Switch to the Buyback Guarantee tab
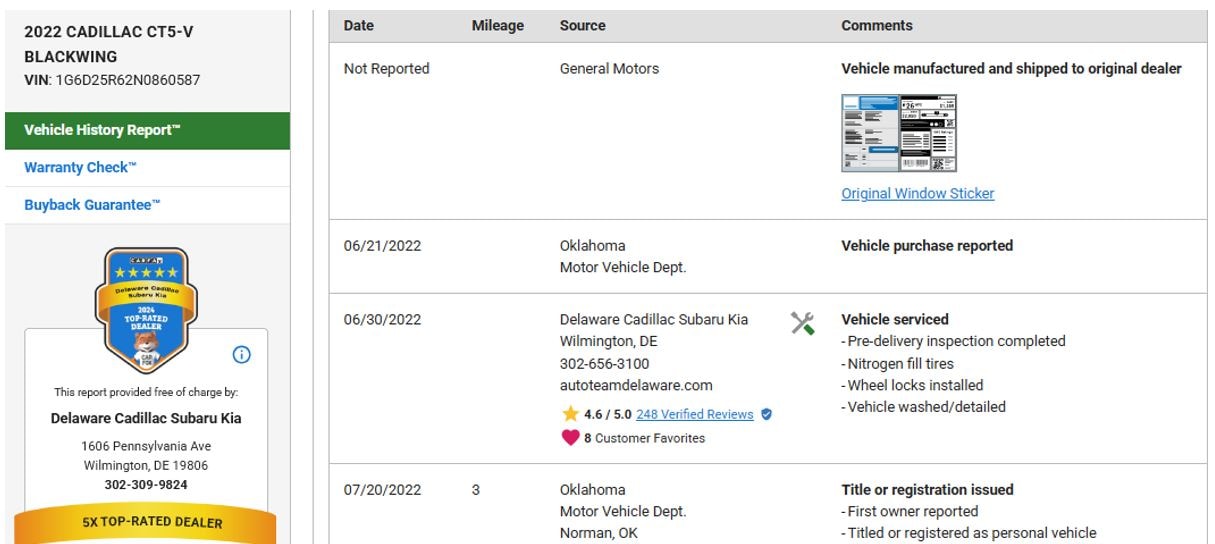The height and width of the screenshot is (544, 1215). pyautogui.click(x=92, y=205)
